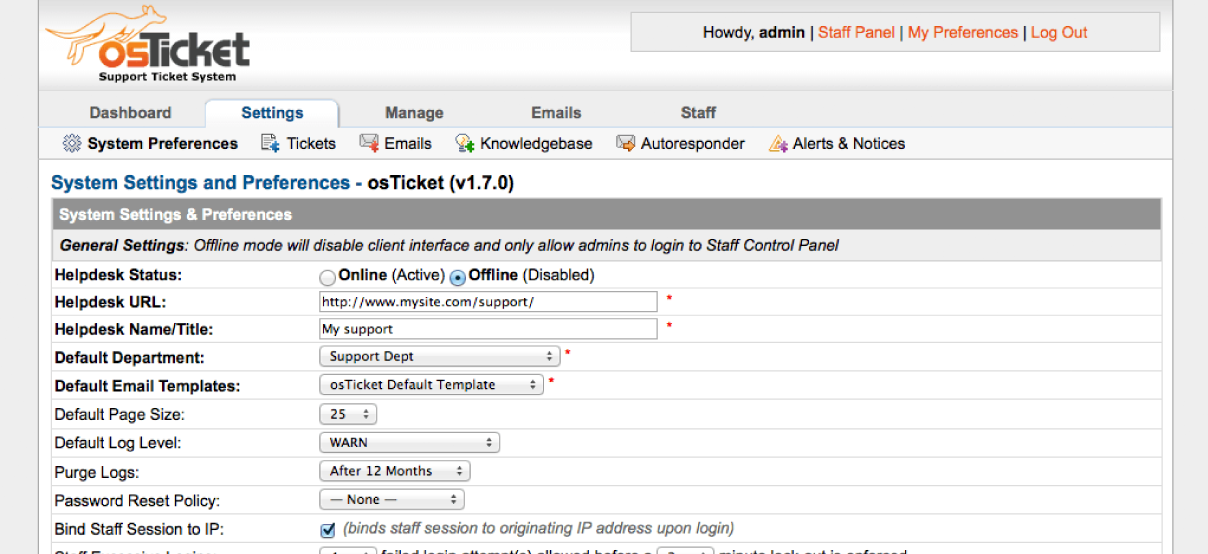Click the Autoresponder submenu icon
1208x554 pixels.
[x=626, y=144]
